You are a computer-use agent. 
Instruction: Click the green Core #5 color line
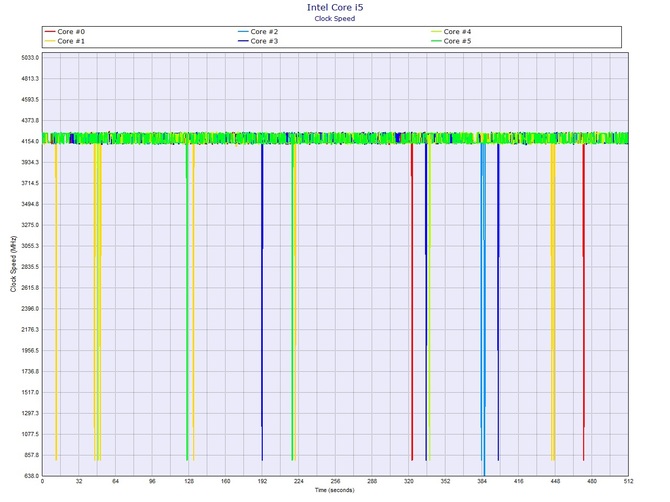coord(436,41)
